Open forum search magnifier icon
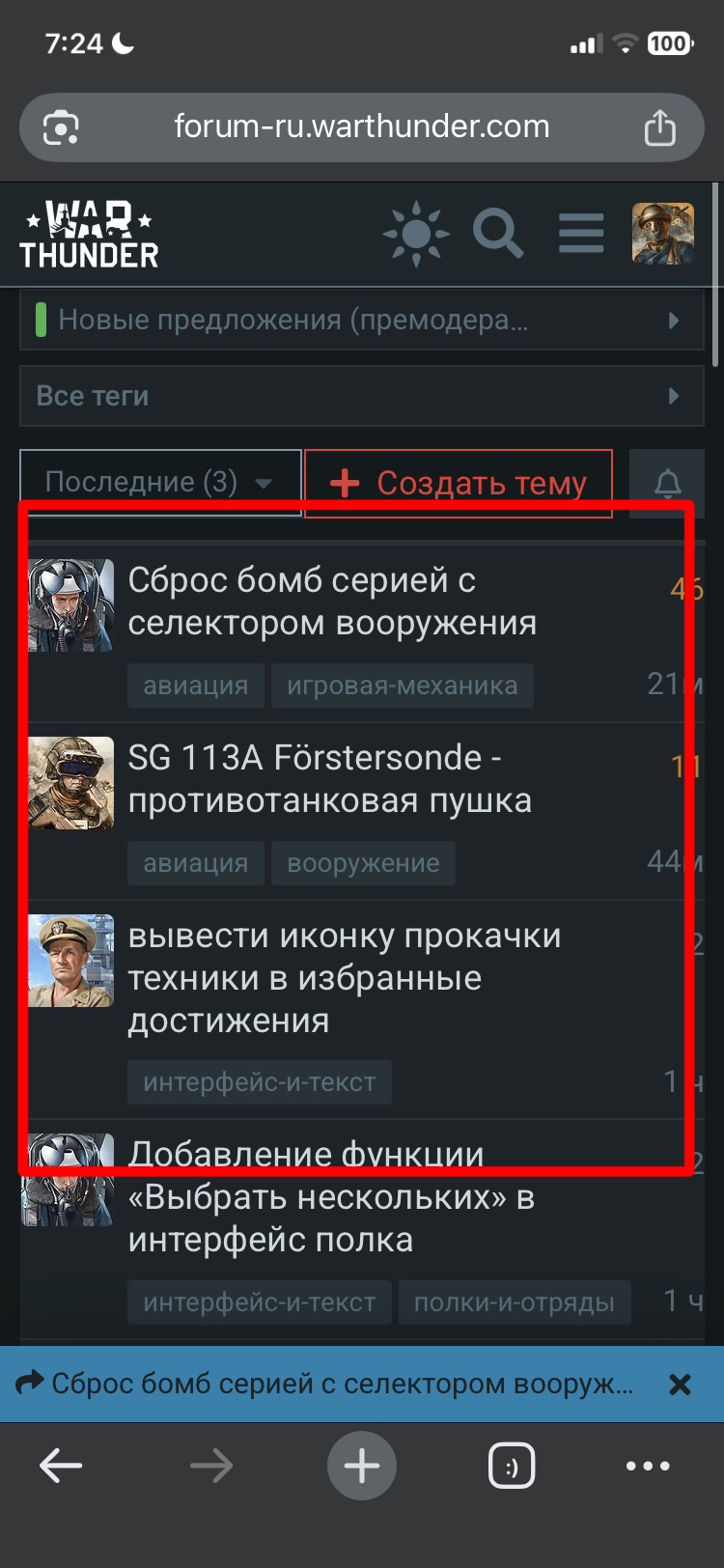The height and width of the screenshot is (1568, 724). click(498, 234)
